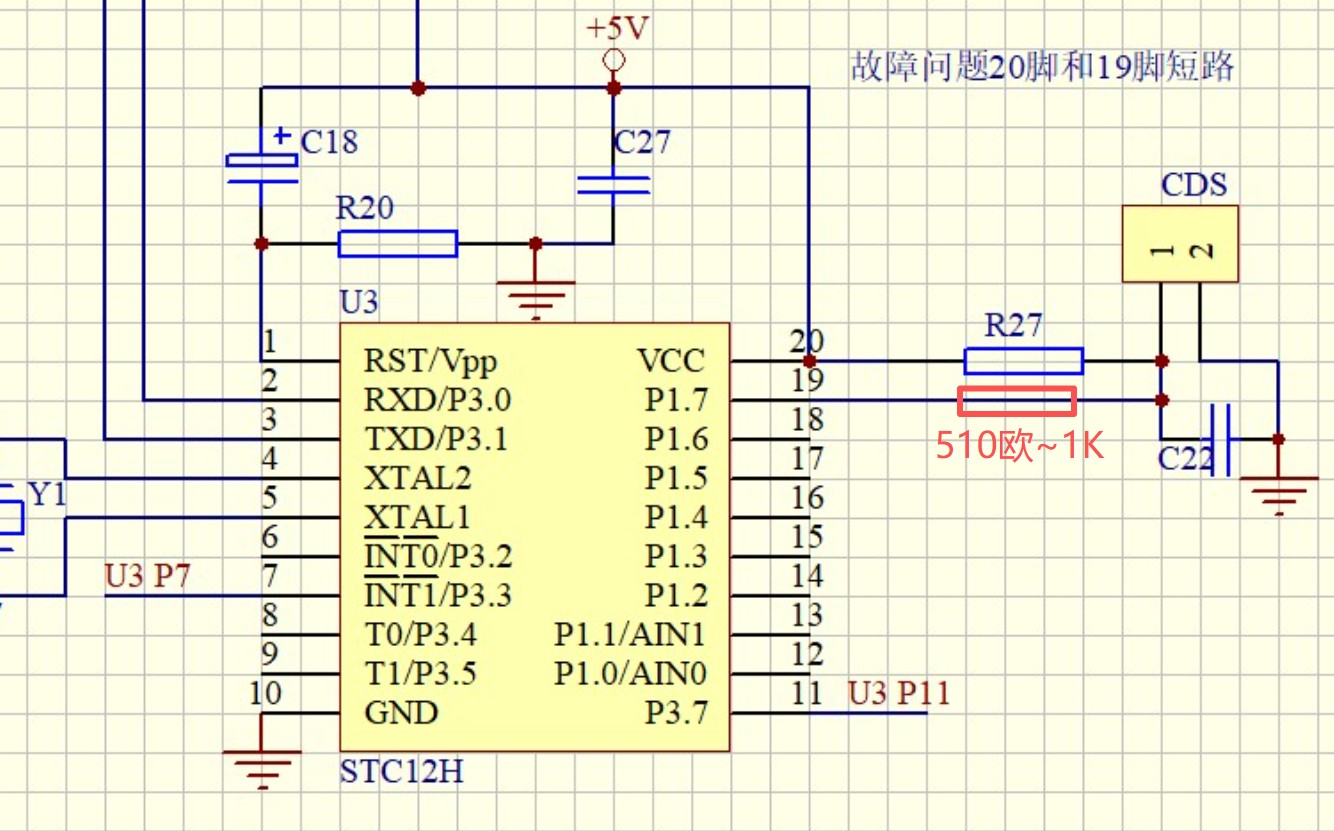Click the CDS connector component
Screen dimensions: 1334x831
coord(1179,244)
